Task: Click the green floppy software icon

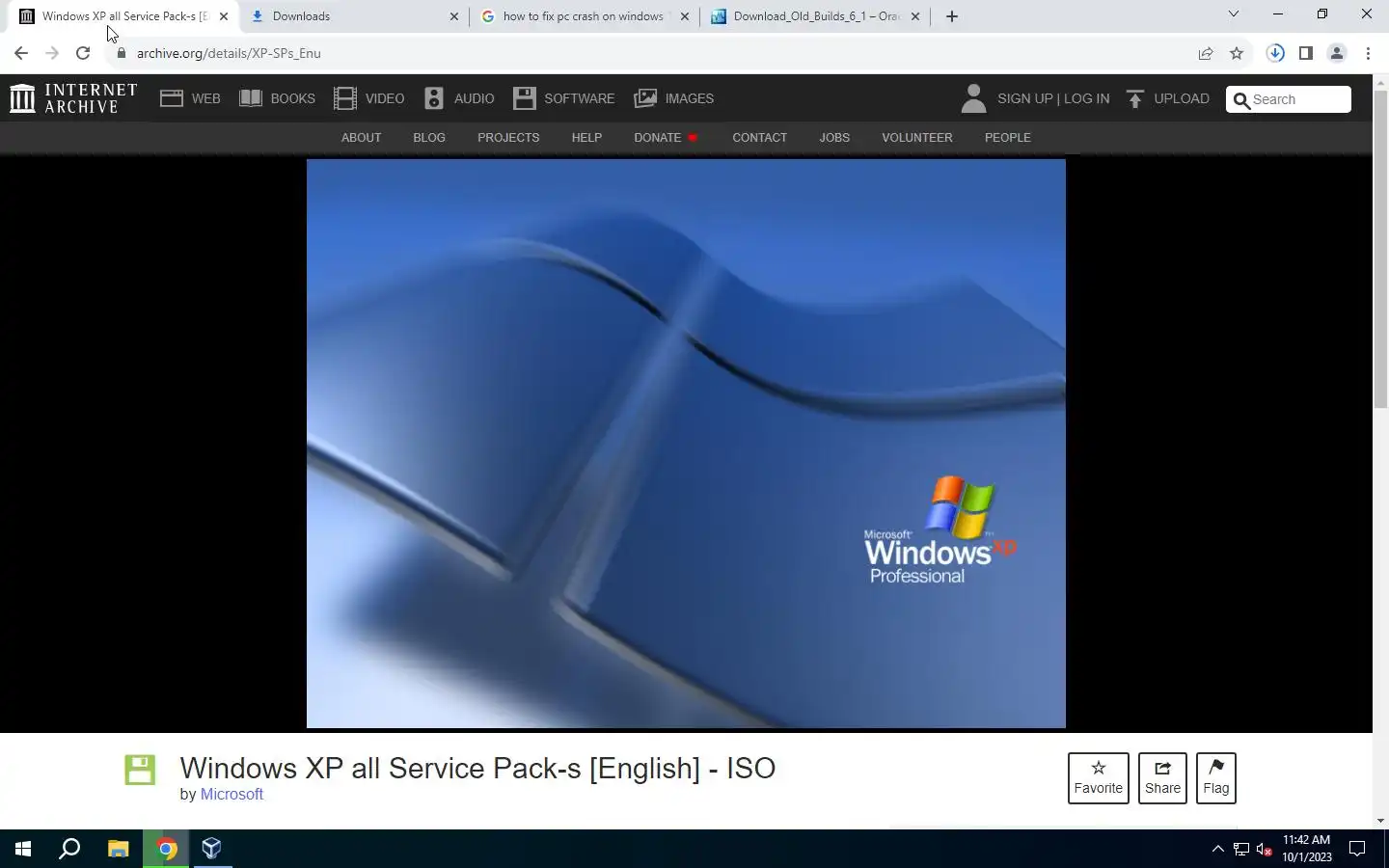Action: (x=140, y=770)
